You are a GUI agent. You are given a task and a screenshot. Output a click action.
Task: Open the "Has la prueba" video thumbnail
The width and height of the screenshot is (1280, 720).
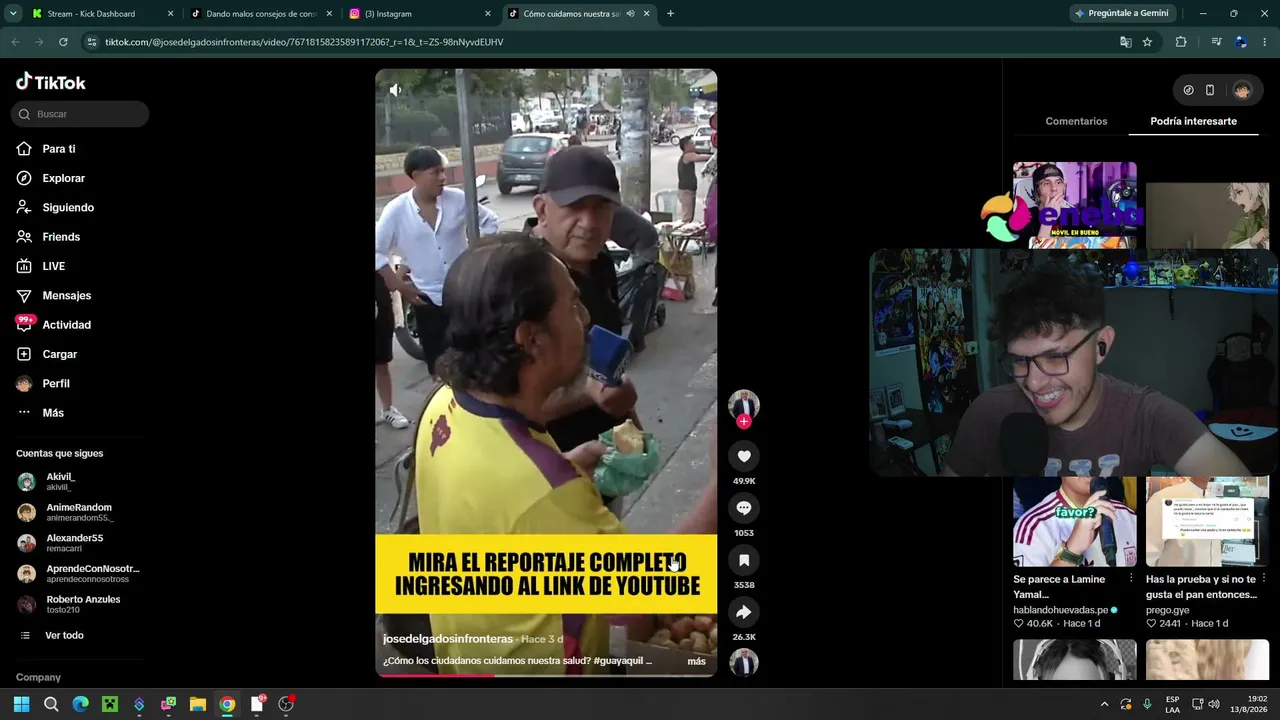click(1207, 521)
